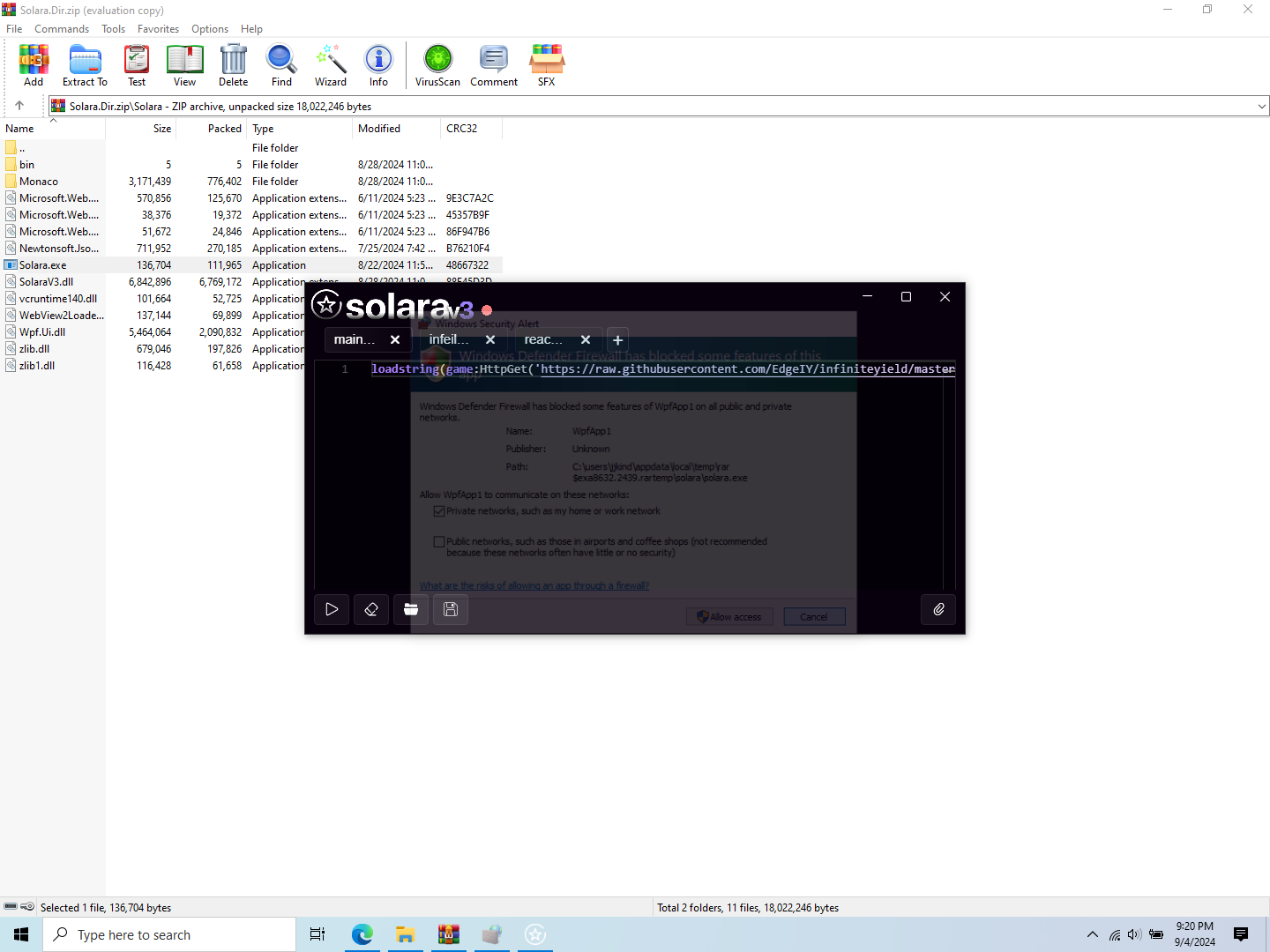Click the SFX toolbar icon
Viewport: 1270px width, 952px height.
[547, 65]
